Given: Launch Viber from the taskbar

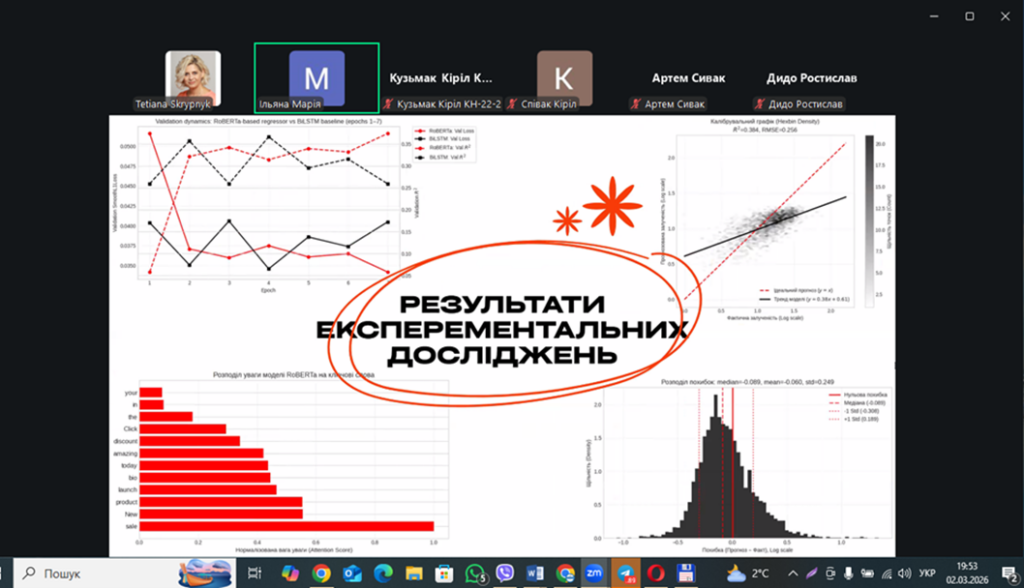Looking at the screenshot, I should [x=505, y=573].
